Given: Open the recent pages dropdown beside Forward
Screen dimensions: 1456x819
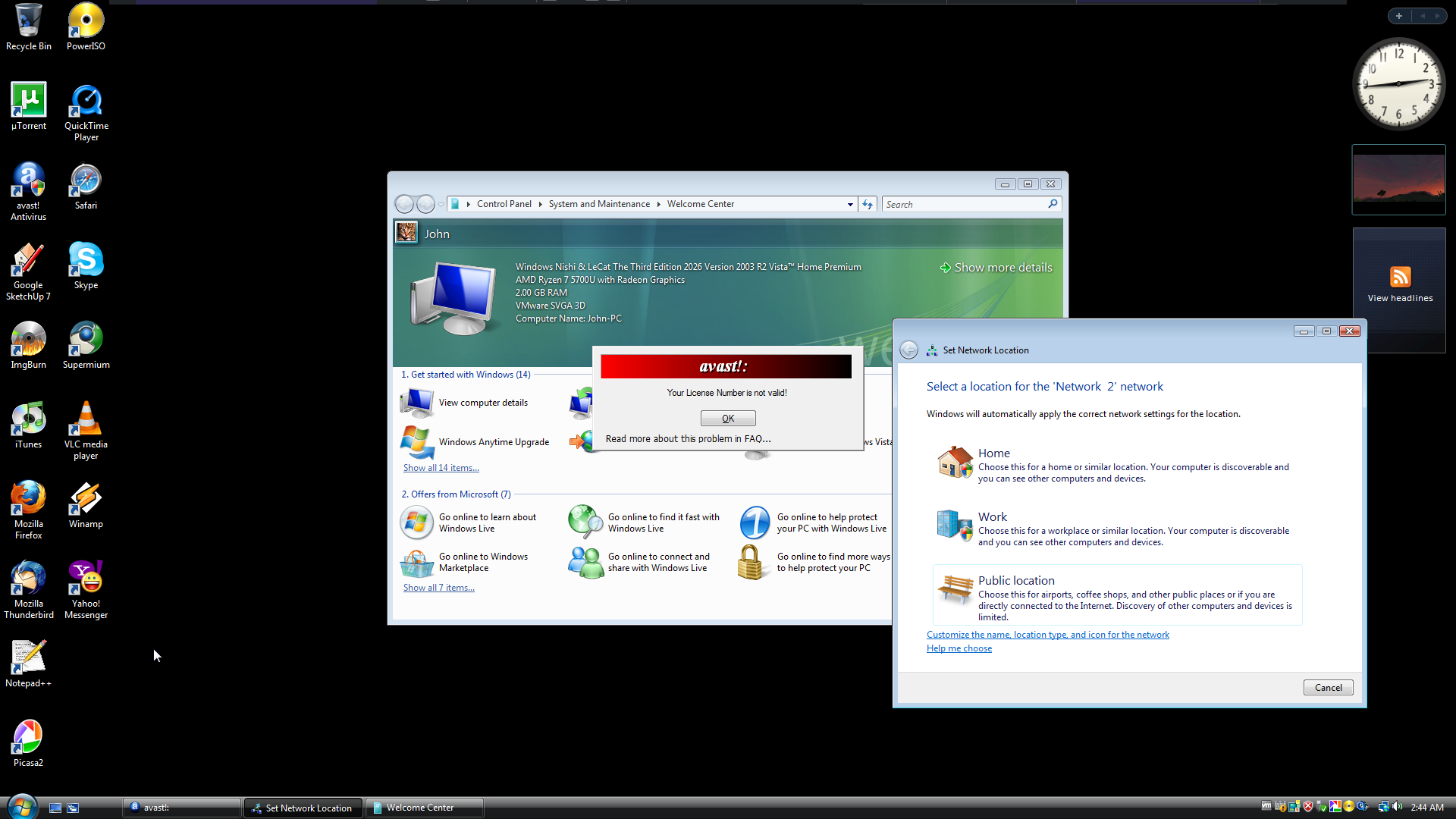Looking at the screenshot, I should (x=441, y=204).
